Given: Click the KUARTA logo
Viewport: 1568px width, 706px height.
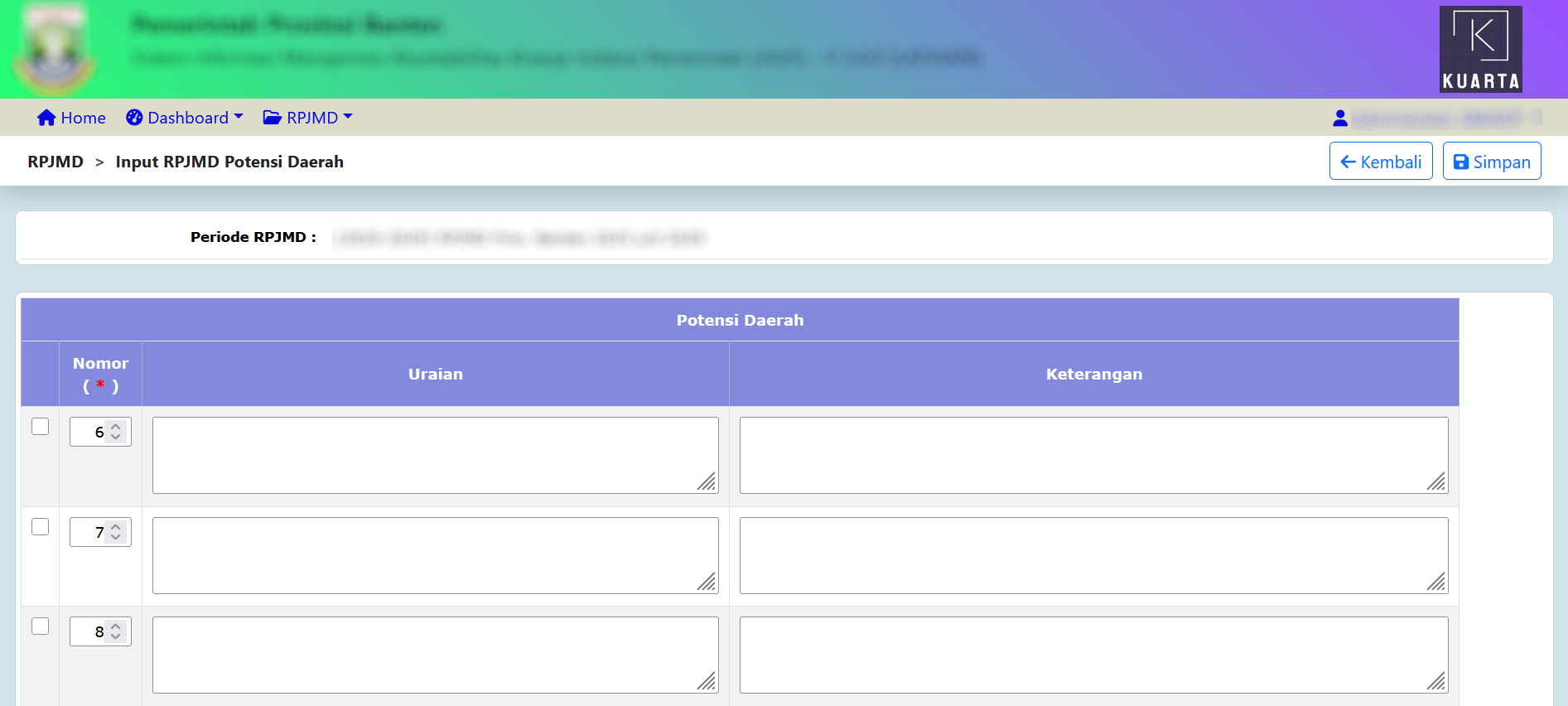Looking at the screenshot, I should [1480, 49].
